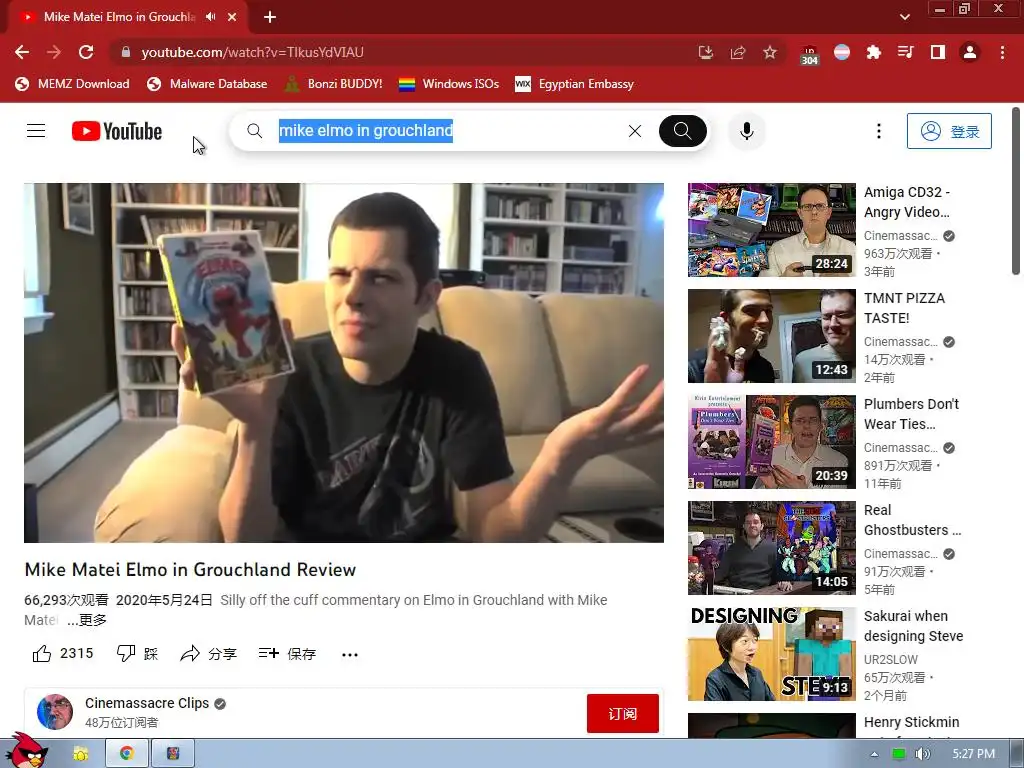Click the forward navigation arrow

click(54, 52)
